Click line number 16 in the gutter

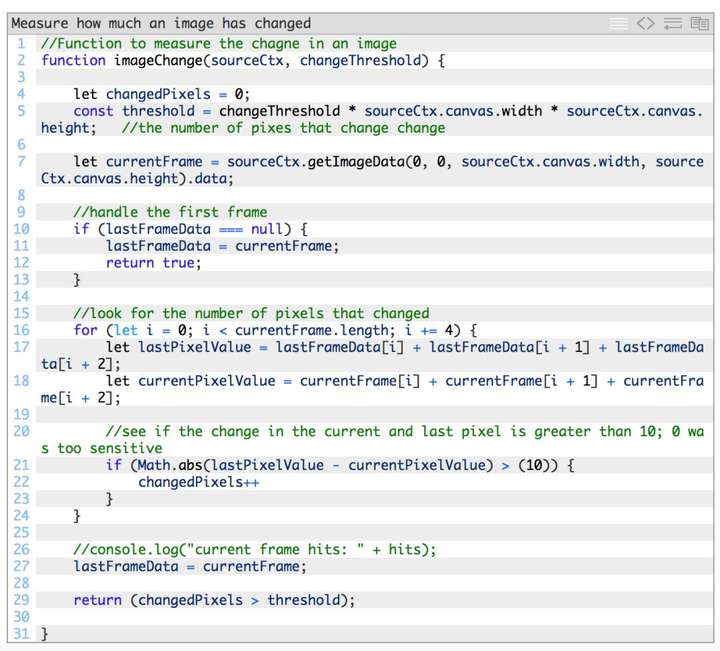coord(21,330)
